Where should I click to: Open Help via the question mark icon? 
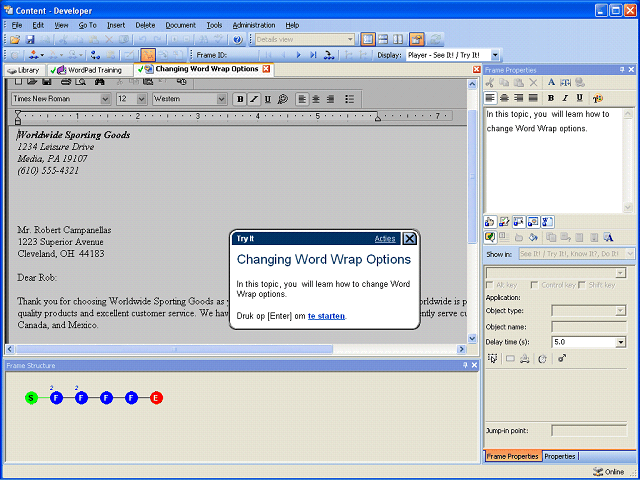[x=238, y=40]
